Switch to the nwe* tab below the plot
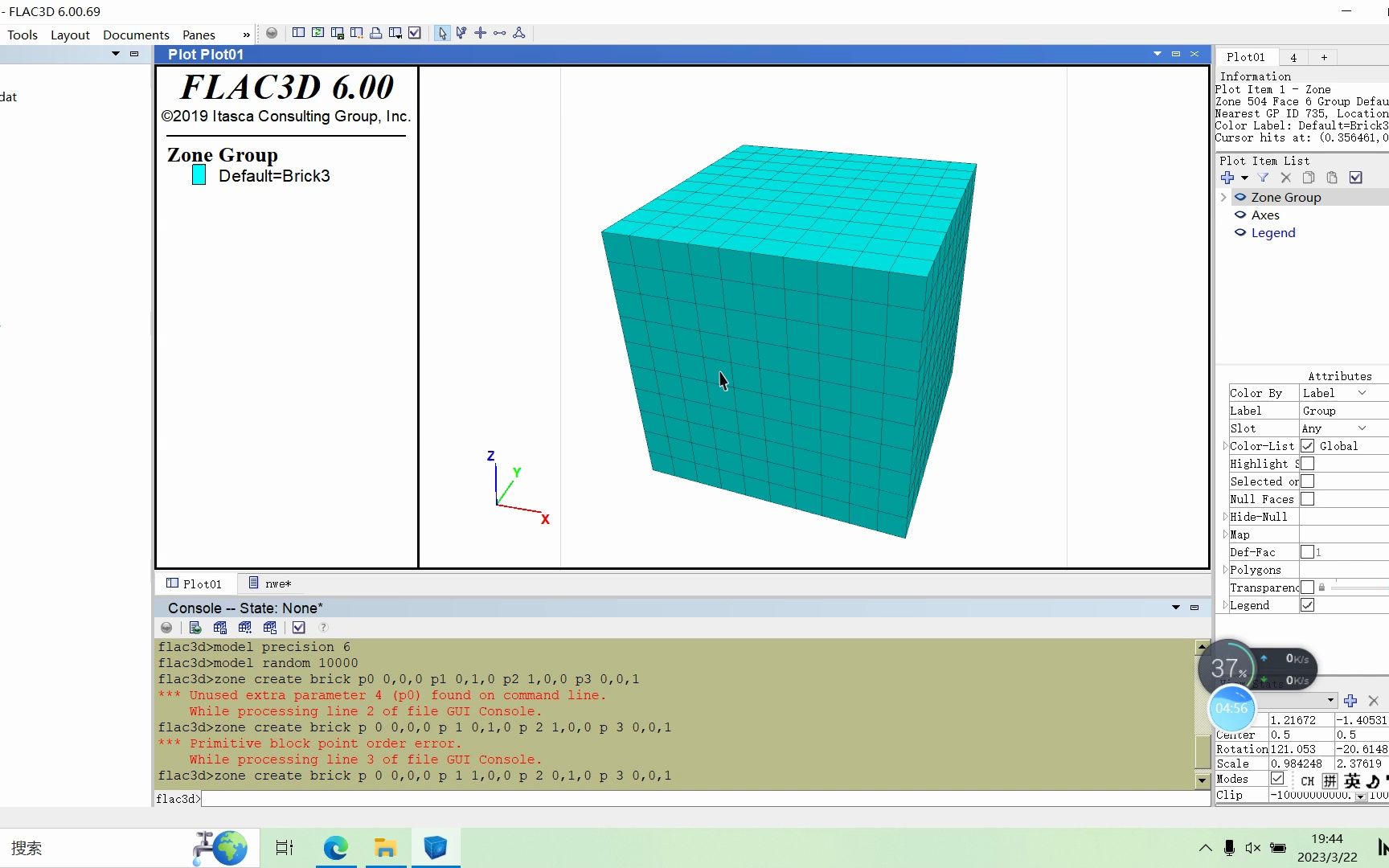The height and width of the screenshot is (868, 1389). point(277,583)
